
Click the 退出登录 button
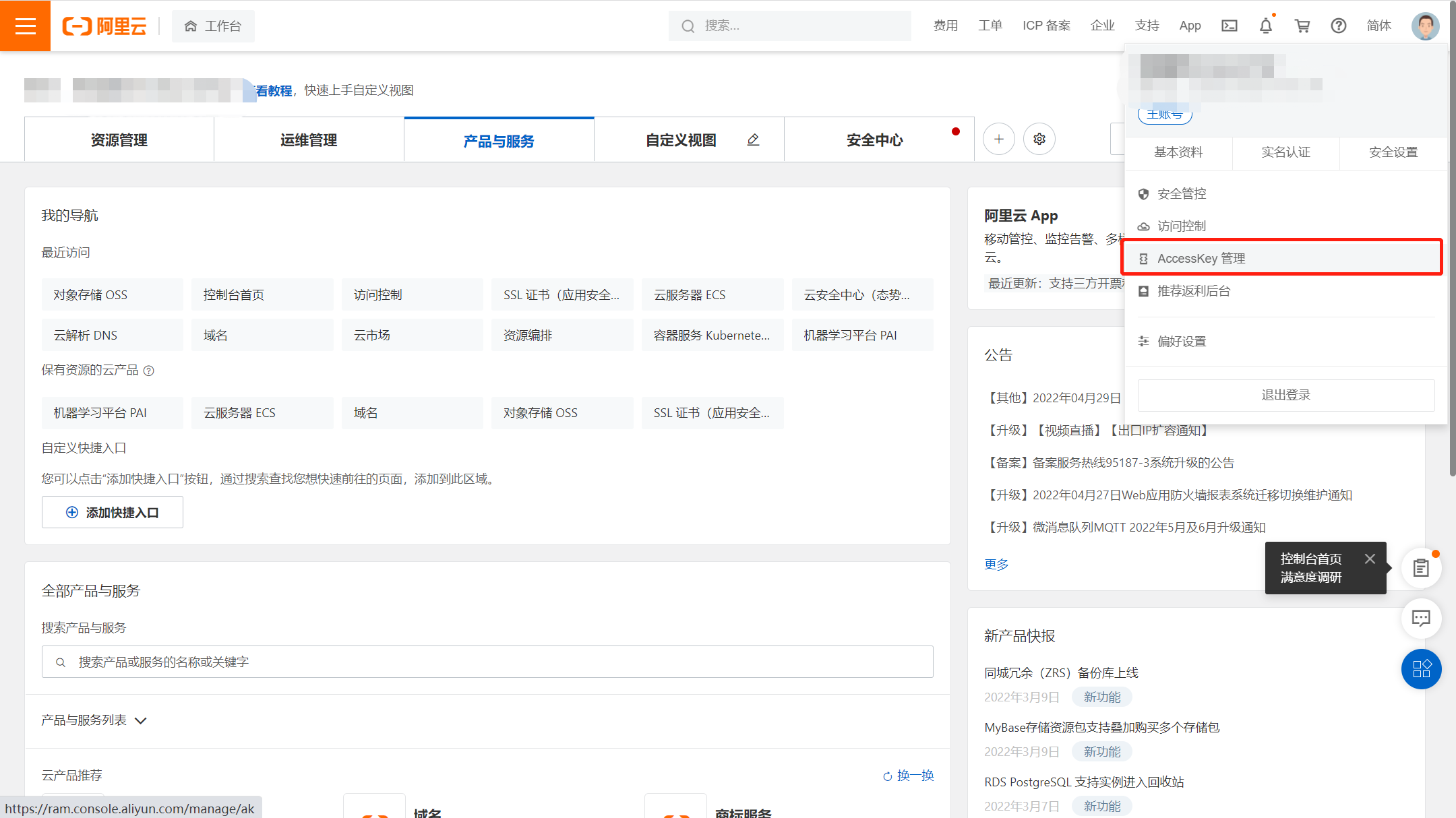click(1285, 395)
